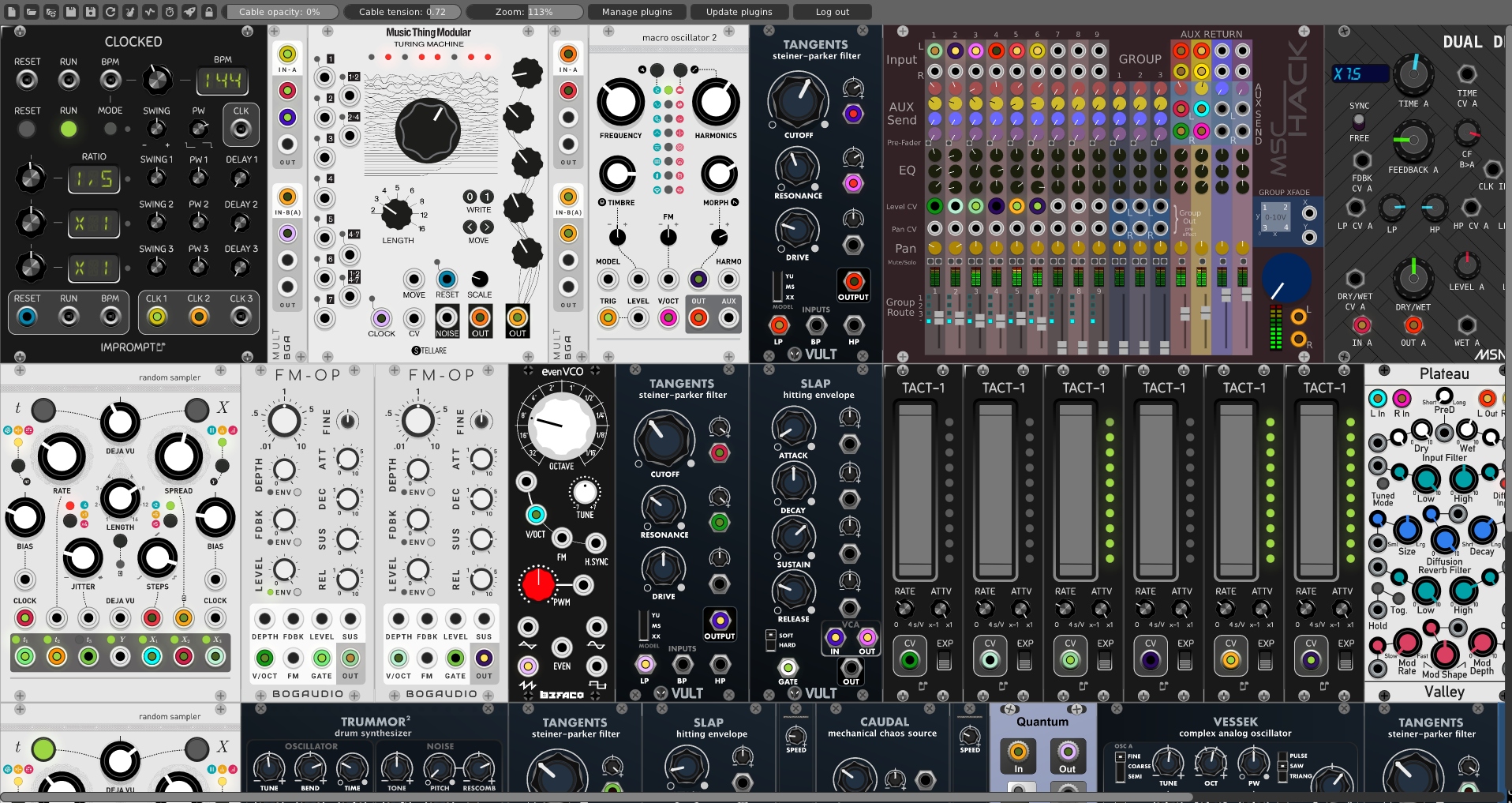Click the FREQUENCY knob on macro oscillator 2
Screen dimensions: 1512x803
pyautogui.click(x=620, y=103)
